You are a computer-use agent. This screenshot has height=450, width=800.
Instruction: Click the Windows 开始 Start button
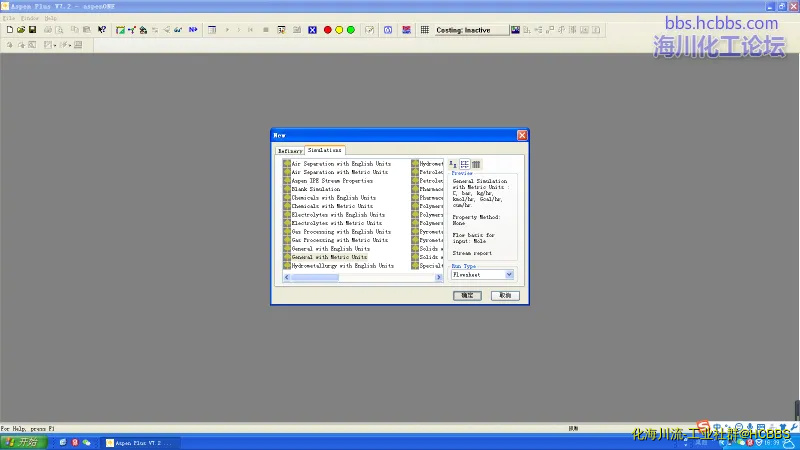(24, 442)
